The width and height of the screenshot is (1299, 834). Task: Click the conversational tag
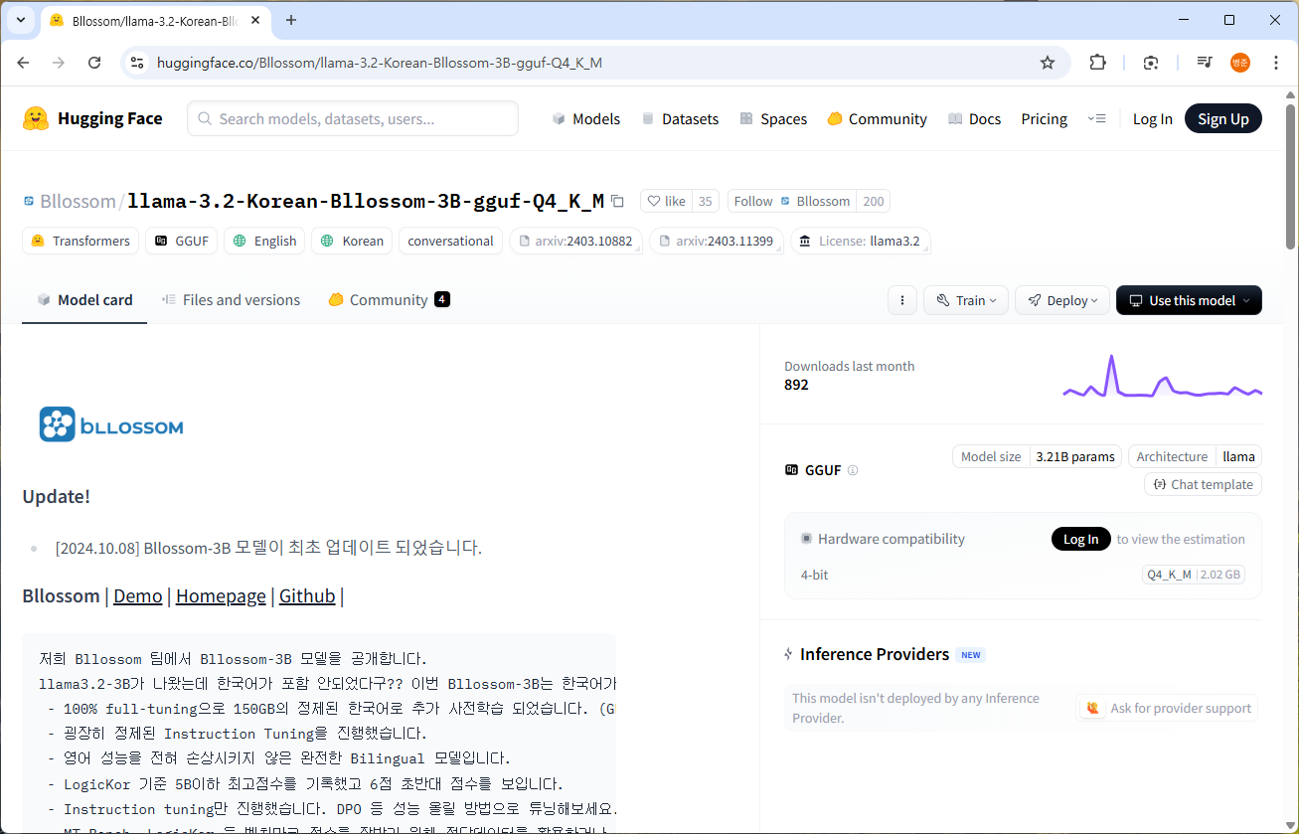coord(450,241)
